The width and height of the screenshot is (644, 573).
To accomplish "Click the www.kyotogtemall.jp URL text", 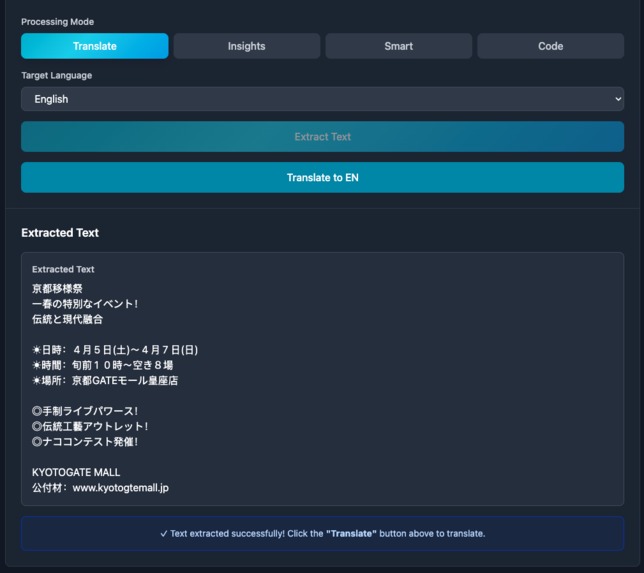I will [121, 488].
